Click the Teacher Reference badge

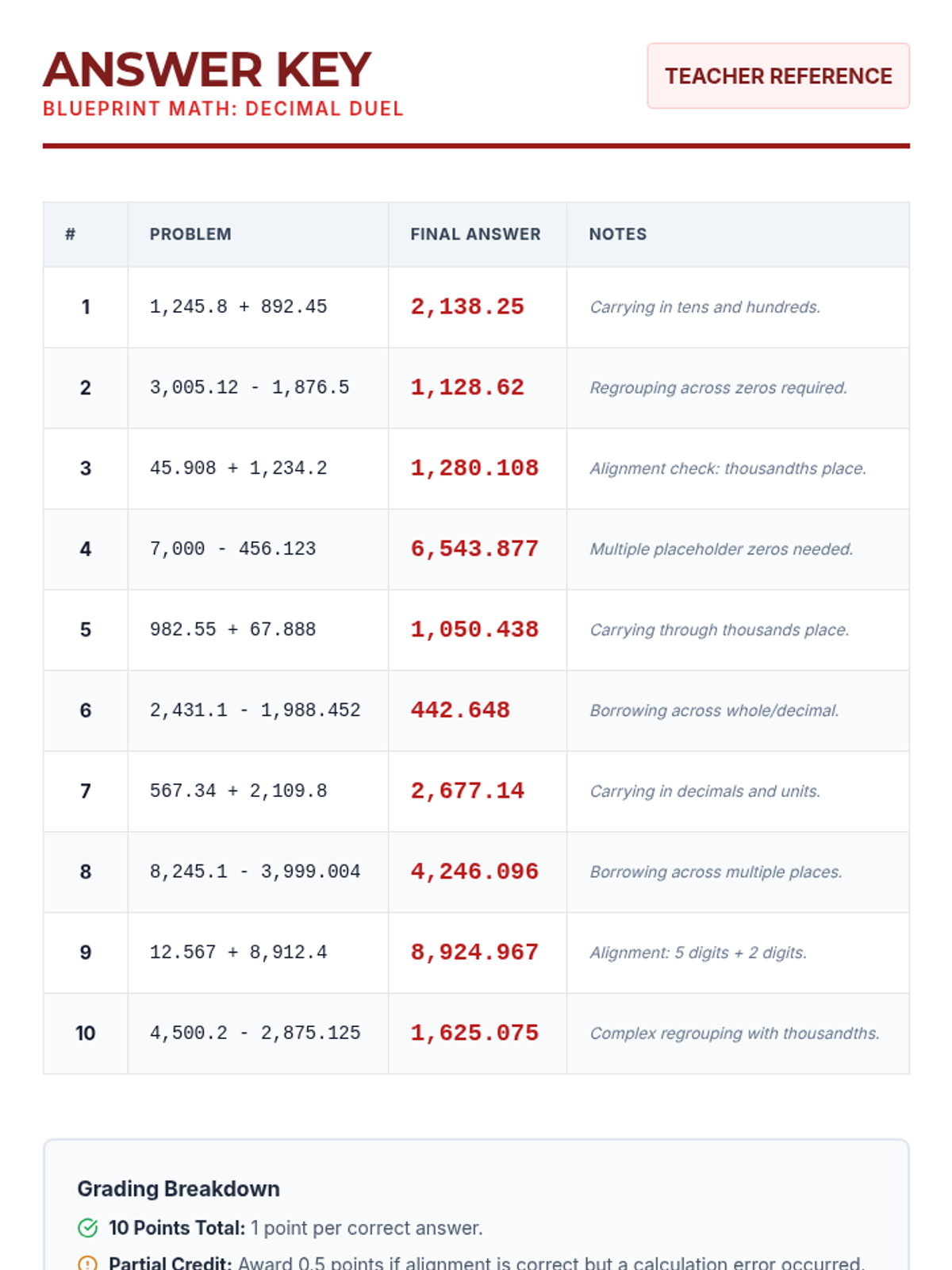point(777,76)
